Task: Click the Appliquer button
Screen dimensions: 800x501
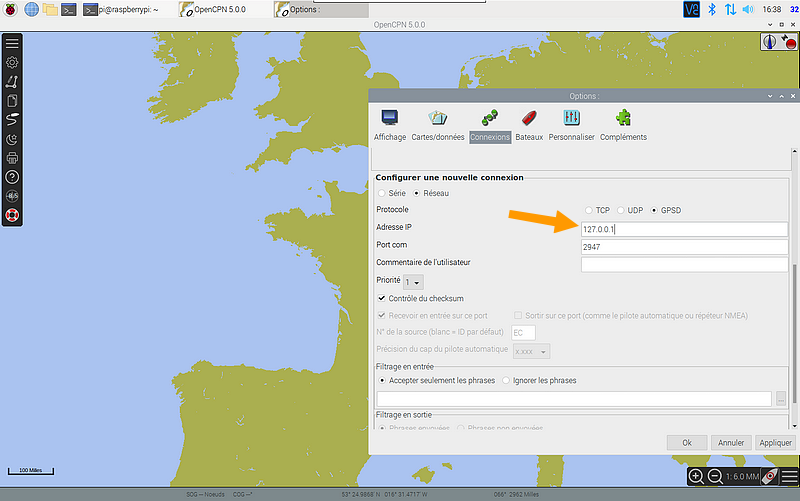Action: coord(775,443)
